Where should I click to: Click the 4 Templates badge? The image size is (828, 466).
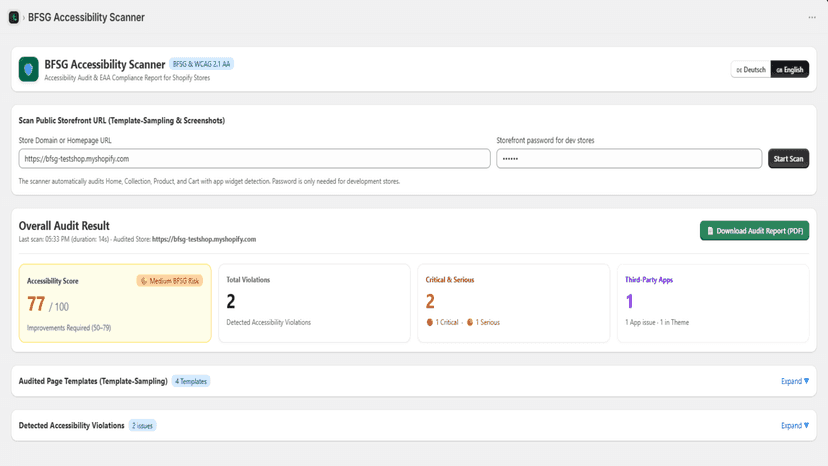coord(191,381)
